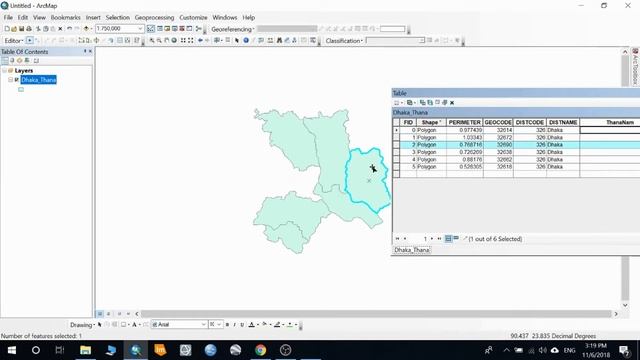Show all records in table

[448, 238]
